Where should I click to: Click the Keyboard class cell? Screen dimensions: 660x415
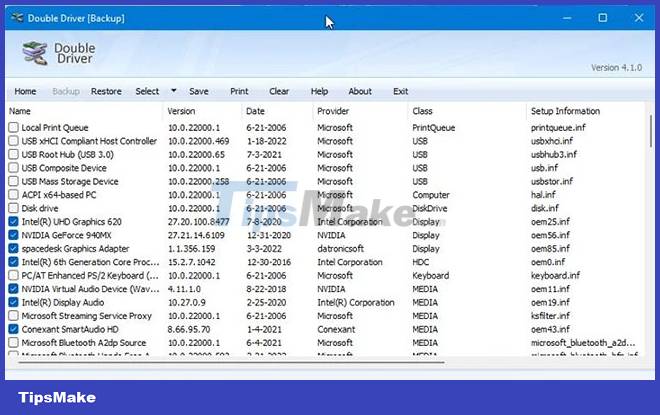click(x=431, y=276)
